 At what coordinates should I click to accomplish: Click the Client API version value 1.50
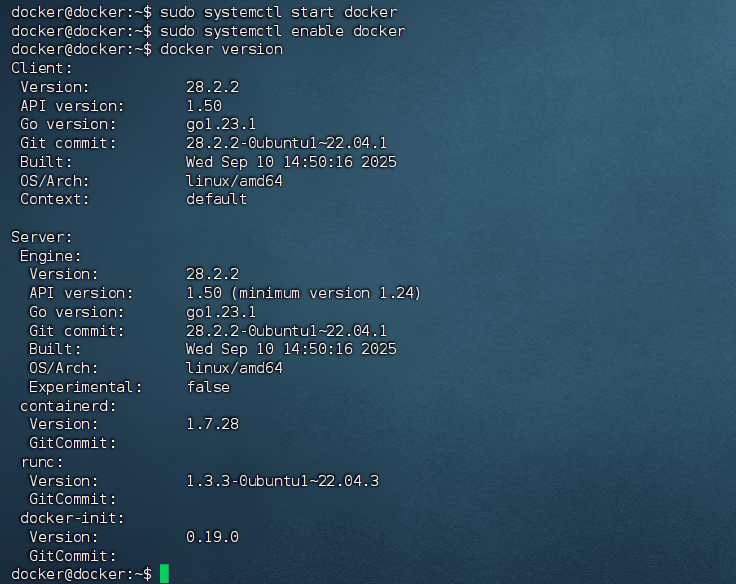pyautogui.click(x=204, y=106)
